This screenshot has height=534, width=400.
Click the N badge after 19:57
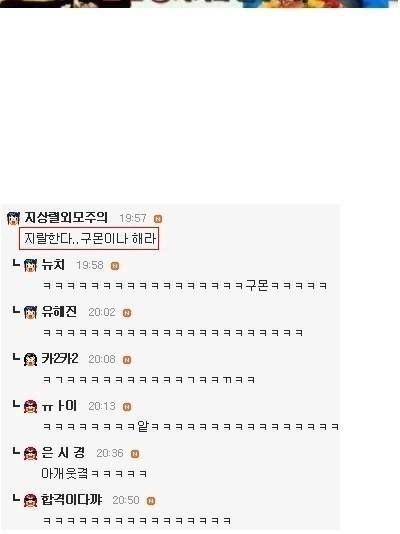[x=158, y=219]
